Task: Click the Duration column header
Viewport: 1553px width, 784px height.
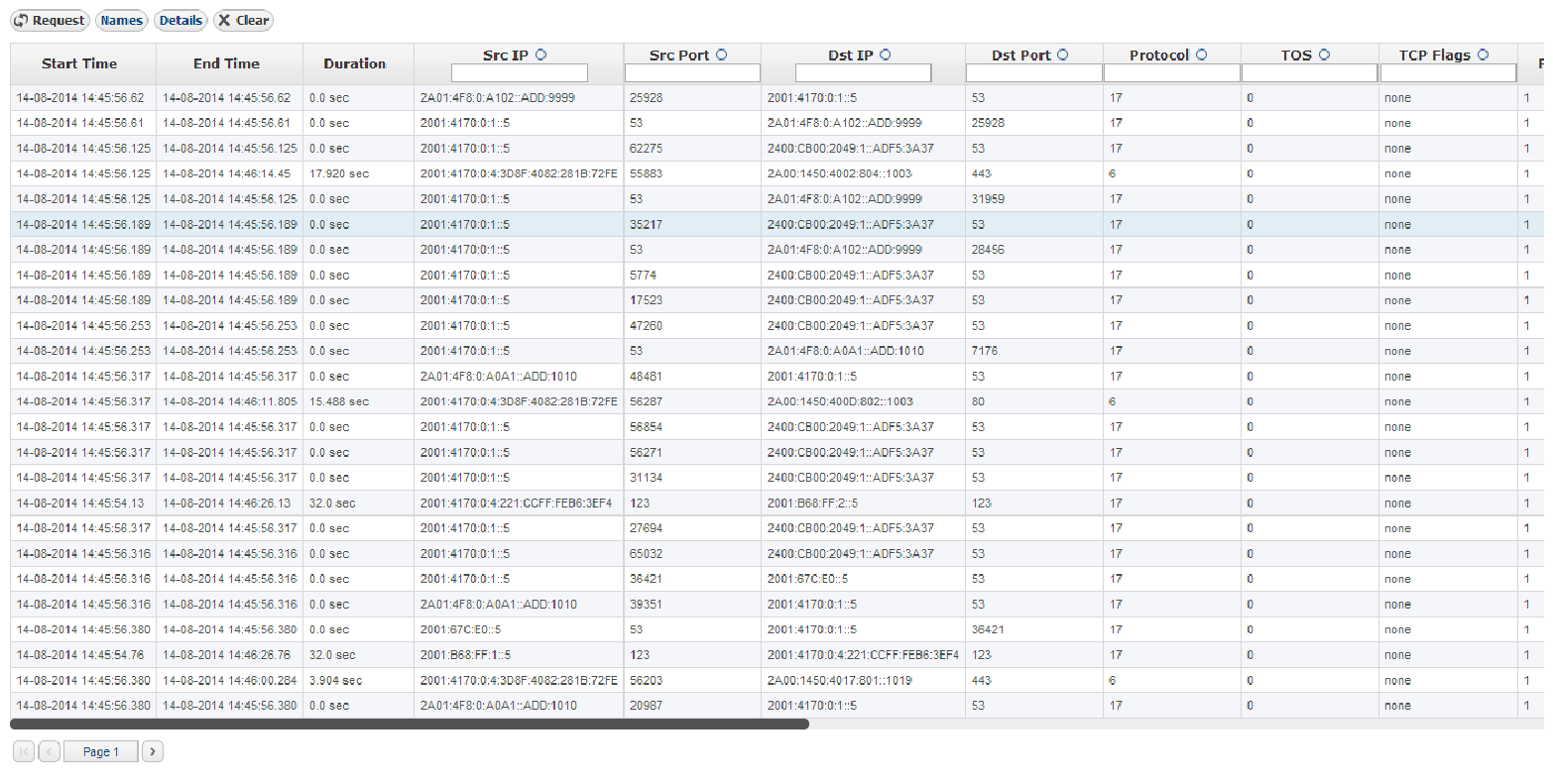Action: pos(354,63)
